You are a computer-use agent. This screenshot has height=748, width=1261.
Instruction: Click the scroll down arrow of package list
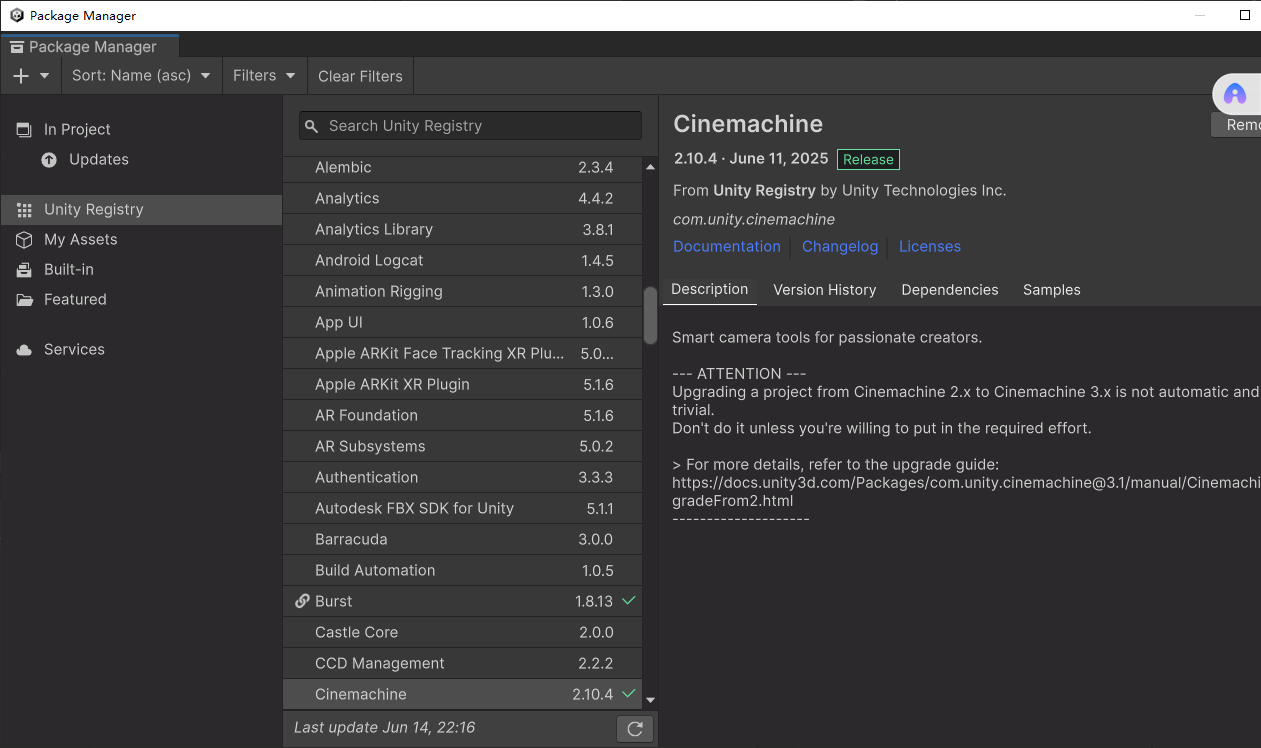[x=650, y=701]
